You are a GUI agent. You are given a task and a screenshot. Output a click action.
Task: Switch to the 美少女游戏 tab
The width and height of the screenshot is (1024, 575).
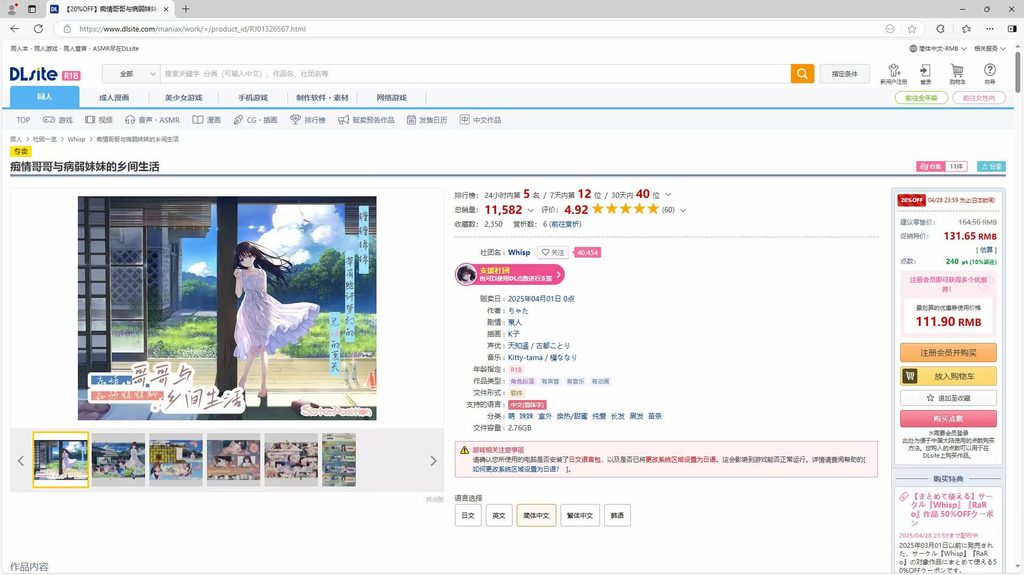tap(184, 97)
